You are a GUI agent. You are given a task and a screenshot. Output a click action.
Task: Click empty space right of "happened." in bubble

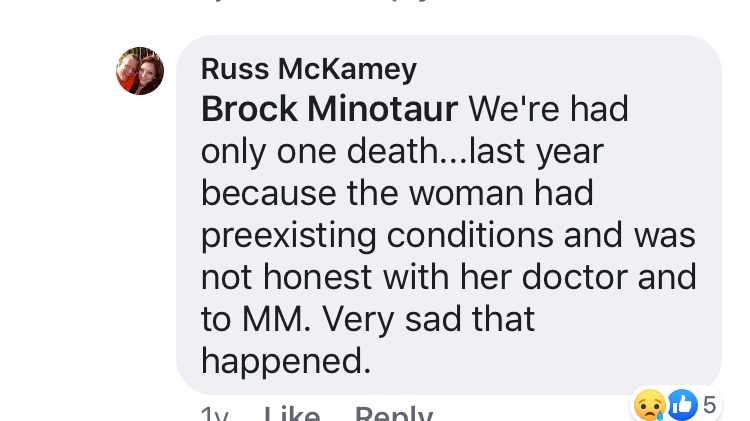[x=520, y=360]
